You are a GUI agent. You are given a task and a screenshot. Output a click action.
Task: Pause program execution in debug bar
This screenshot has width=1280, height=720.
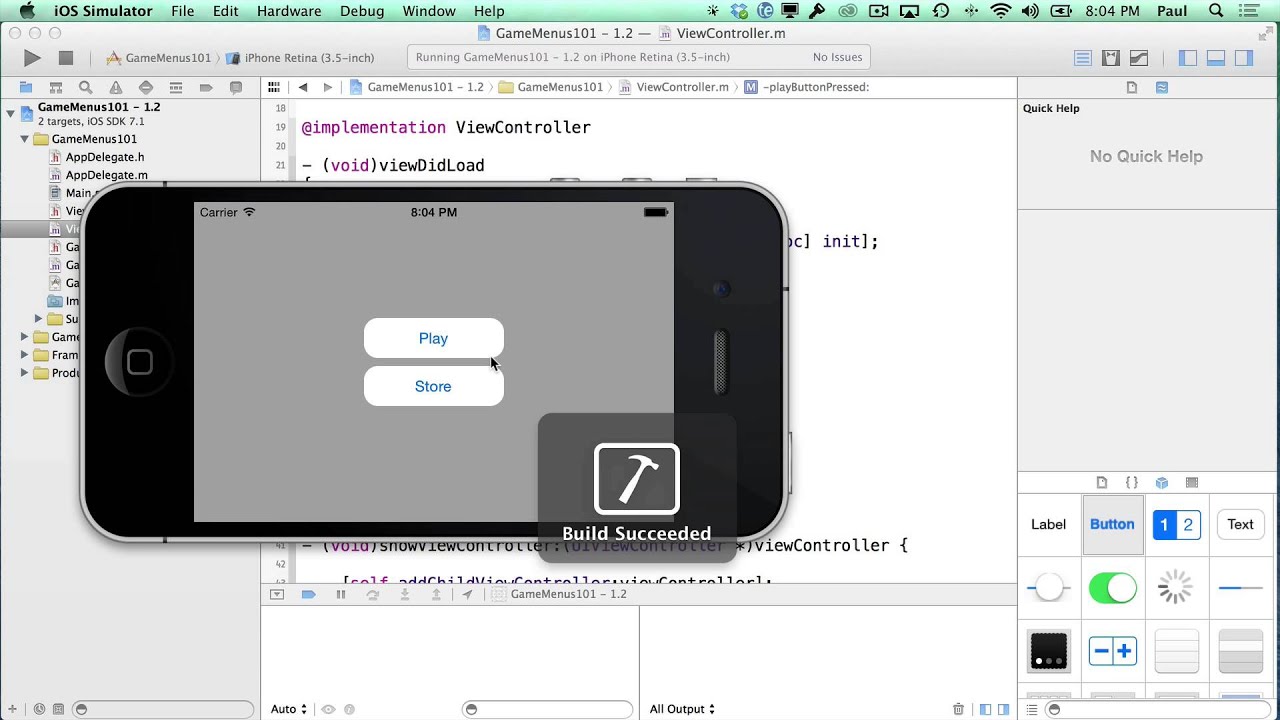click(340, 594)
